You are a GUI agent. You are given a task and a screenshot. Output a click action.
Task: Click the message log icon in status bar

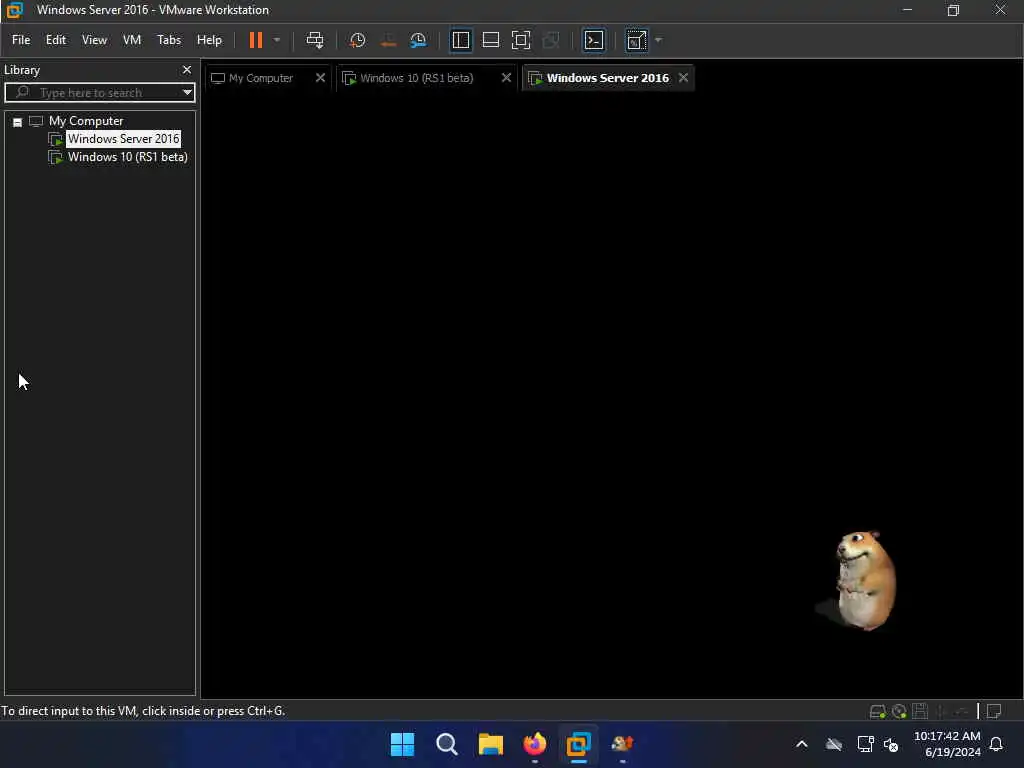click(995, 711)
